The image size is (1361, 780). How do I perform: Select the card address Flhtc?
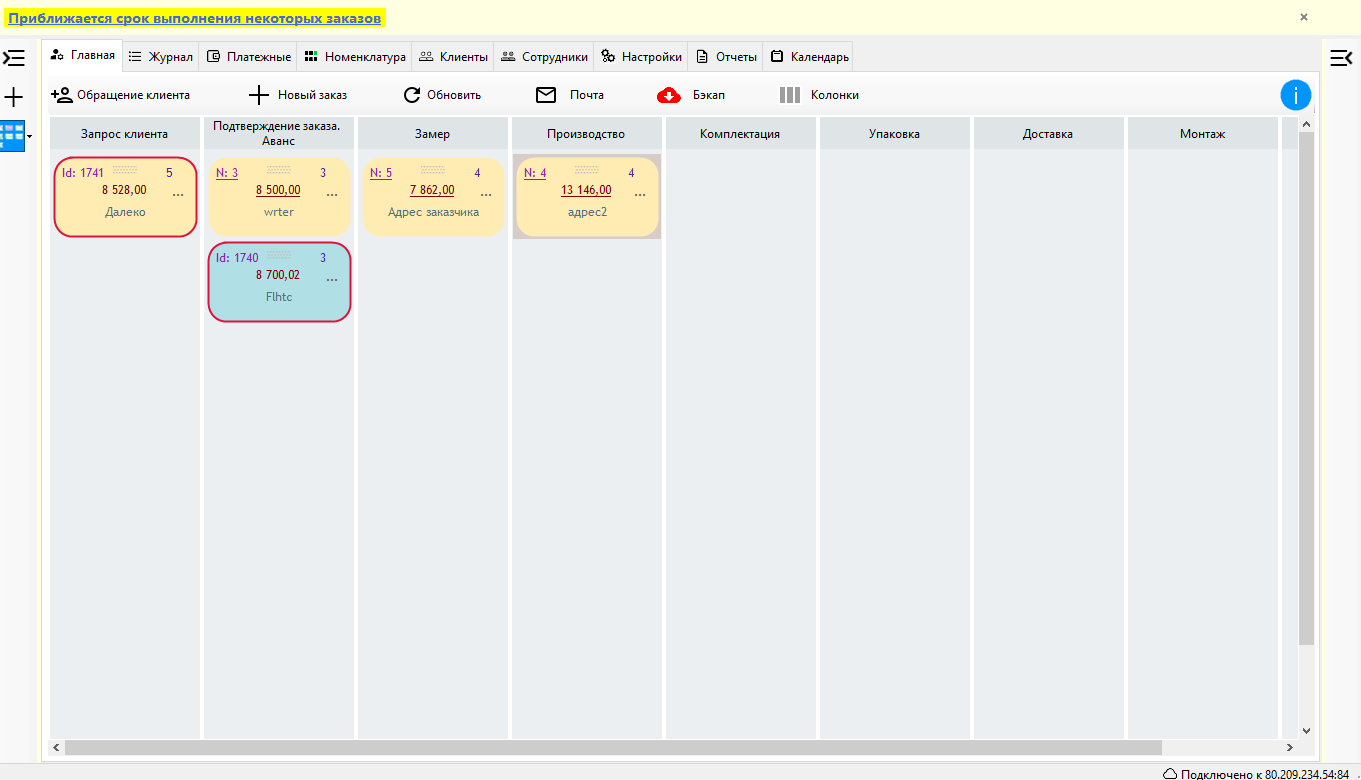(279, 297)
